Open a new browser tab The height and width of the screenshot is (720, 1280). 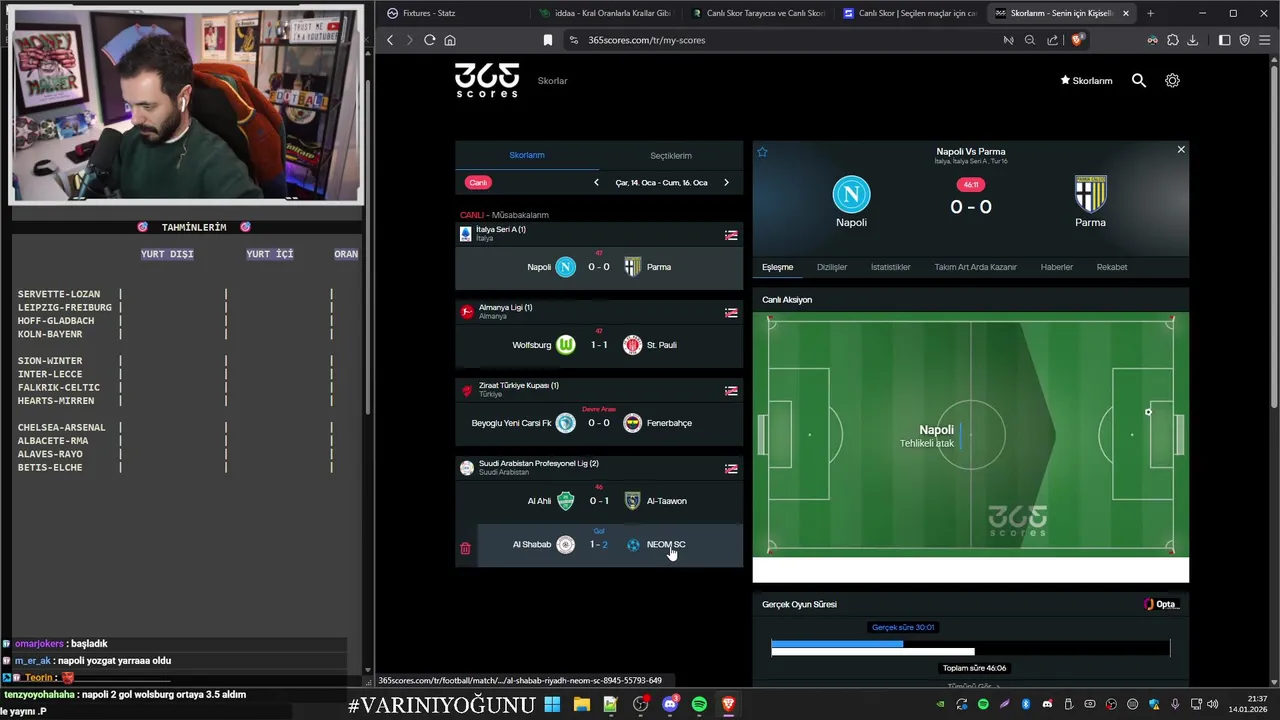click(1150, 13)
